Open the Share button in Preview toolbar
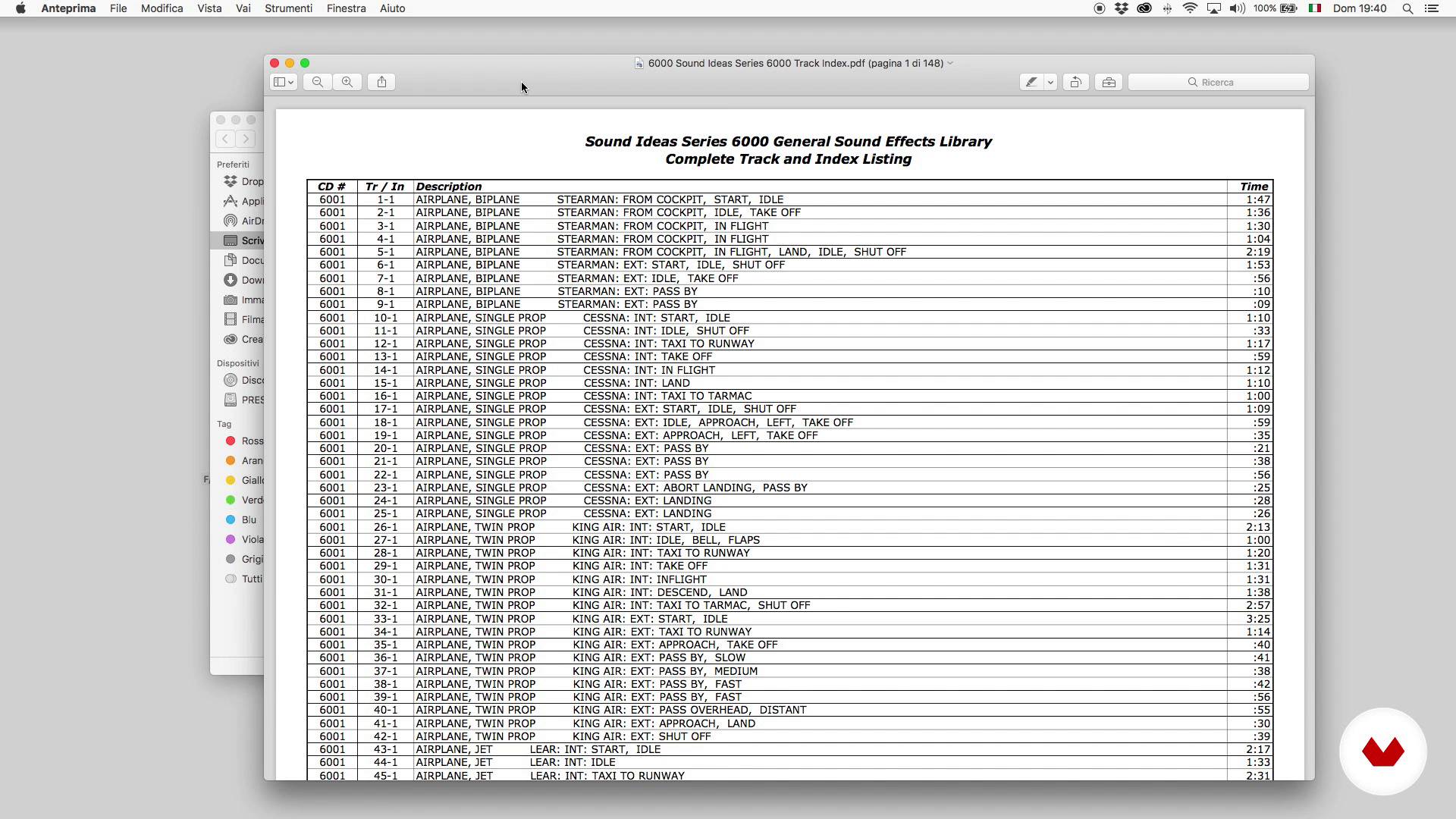This screenshot has height=819, width=1456. pyautogui.click(x=382, y=82)
